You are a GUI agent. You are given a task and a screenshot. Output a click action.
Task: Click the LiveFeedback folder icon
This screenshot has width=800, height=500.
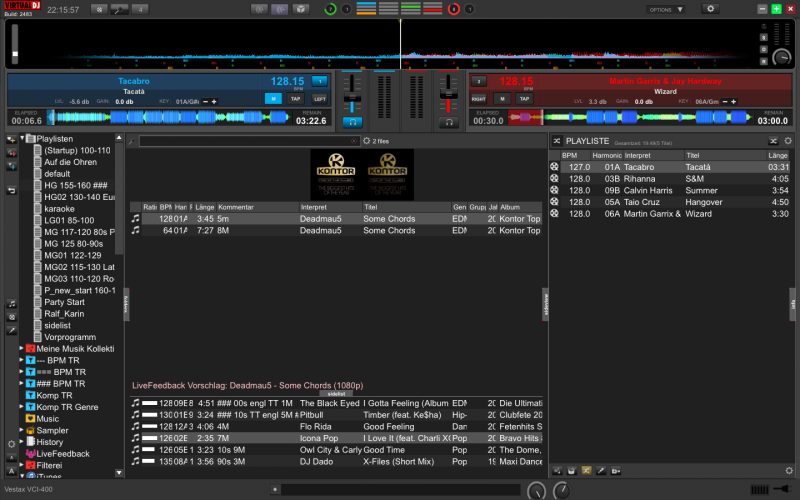30,454
